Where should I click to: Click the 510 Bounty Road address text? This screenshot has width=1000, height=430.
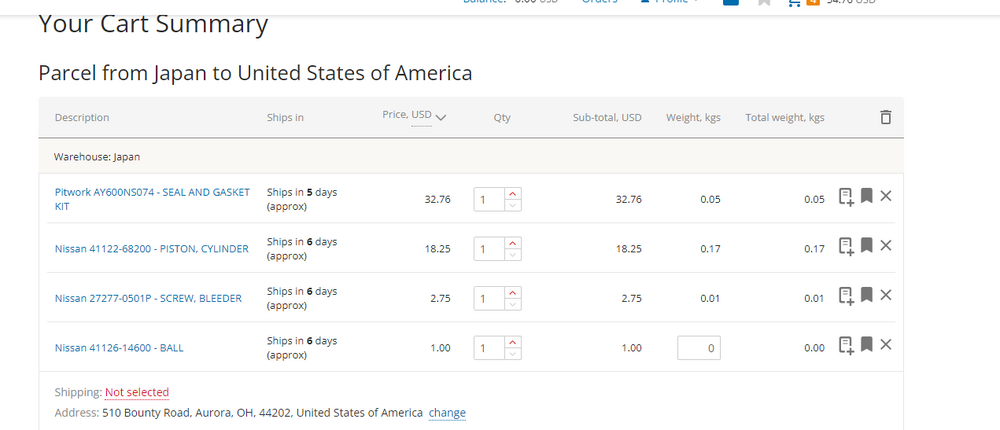coord(262,413)
